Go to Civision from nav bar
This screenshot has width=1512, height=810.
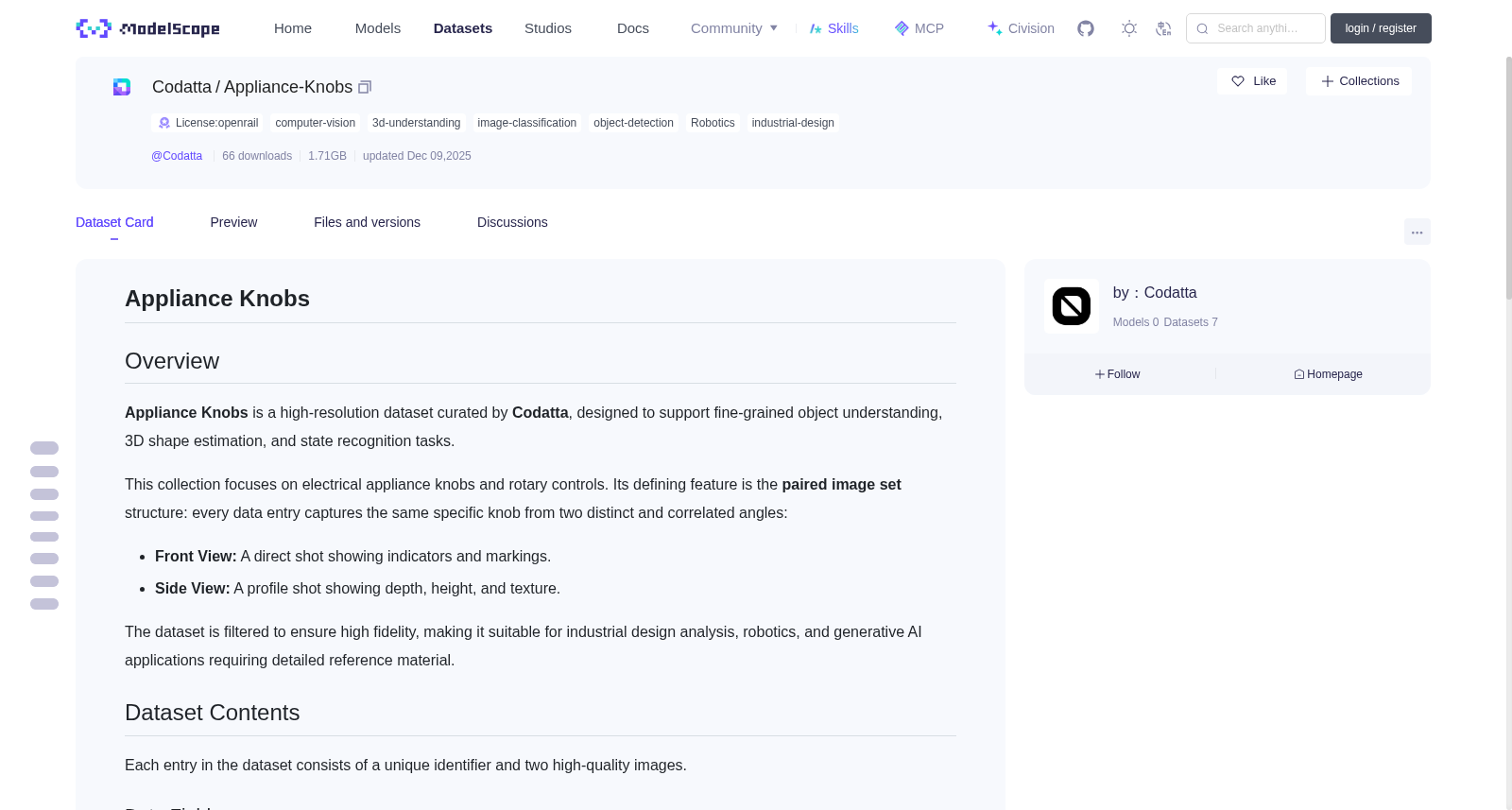tap(1021, 28)
